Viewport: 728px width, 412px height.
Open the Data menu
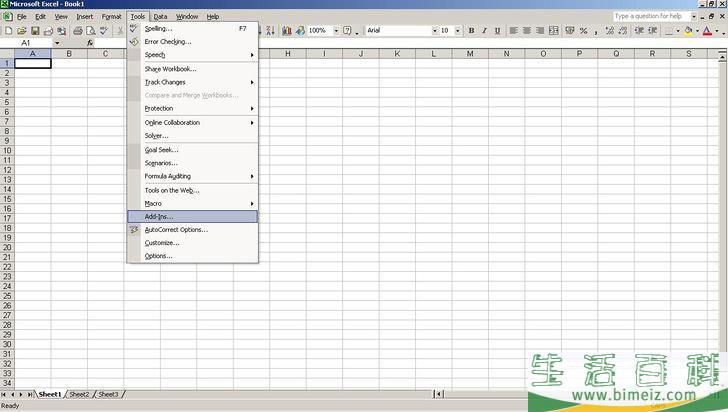(x=160, y=17)
